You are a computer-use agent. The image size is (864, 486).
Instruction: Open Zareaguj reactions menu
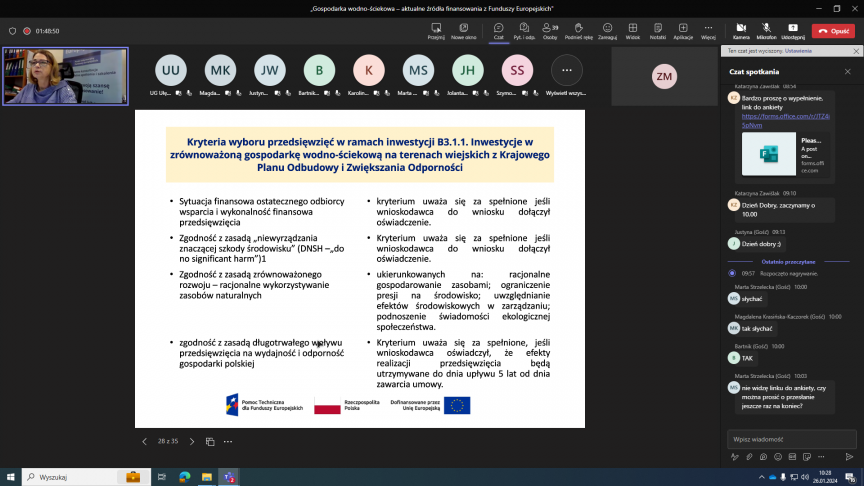click(607, 31)
